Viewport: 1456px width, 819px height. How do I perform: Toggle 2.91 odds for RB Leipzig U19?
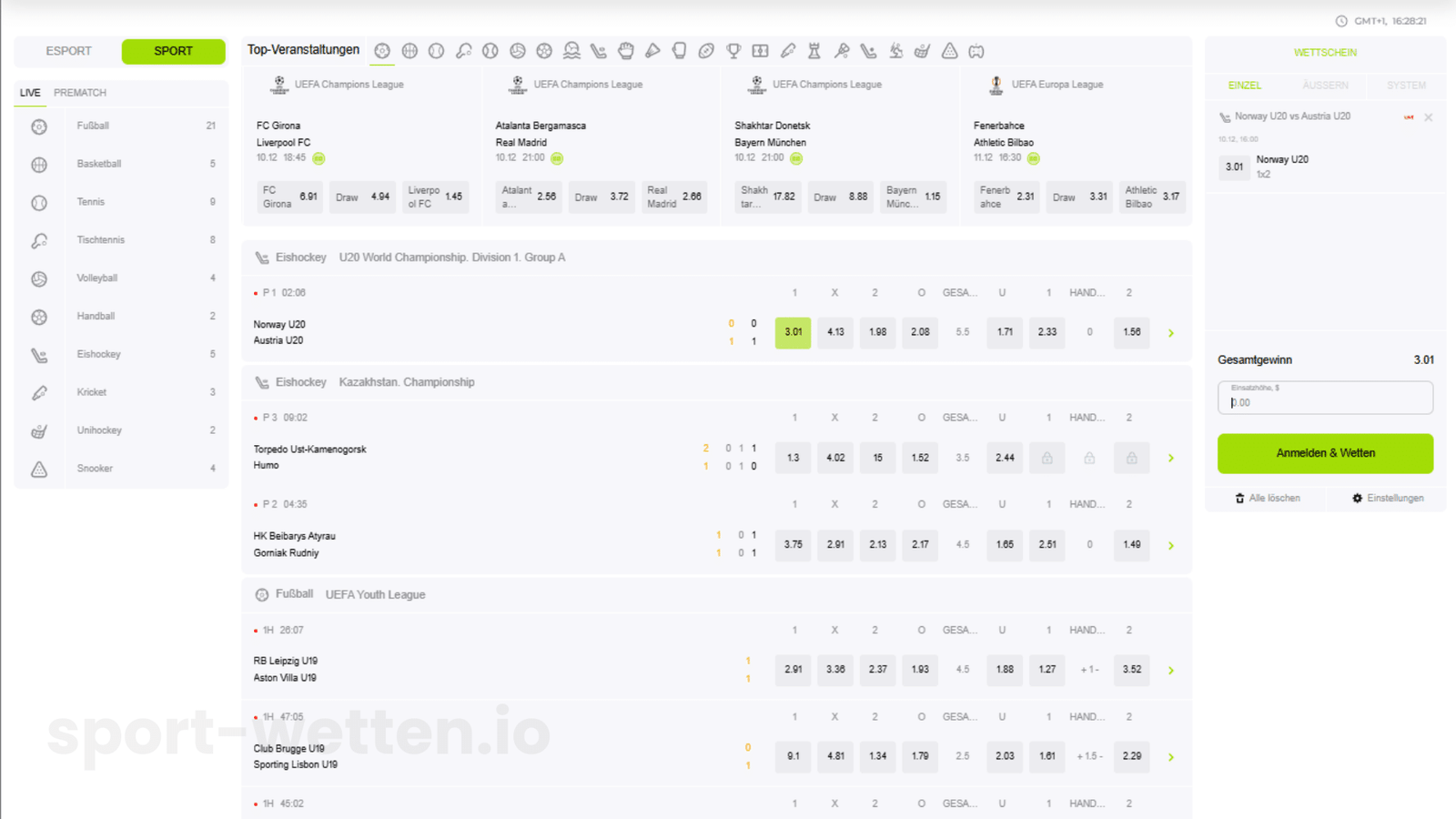point(793,669)
